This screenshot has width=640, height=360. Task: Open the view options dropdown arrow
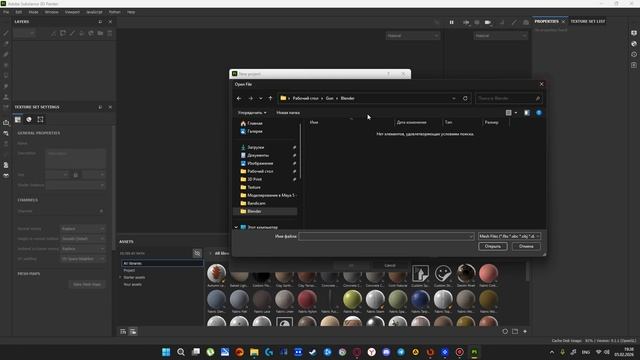click(516, 113)
